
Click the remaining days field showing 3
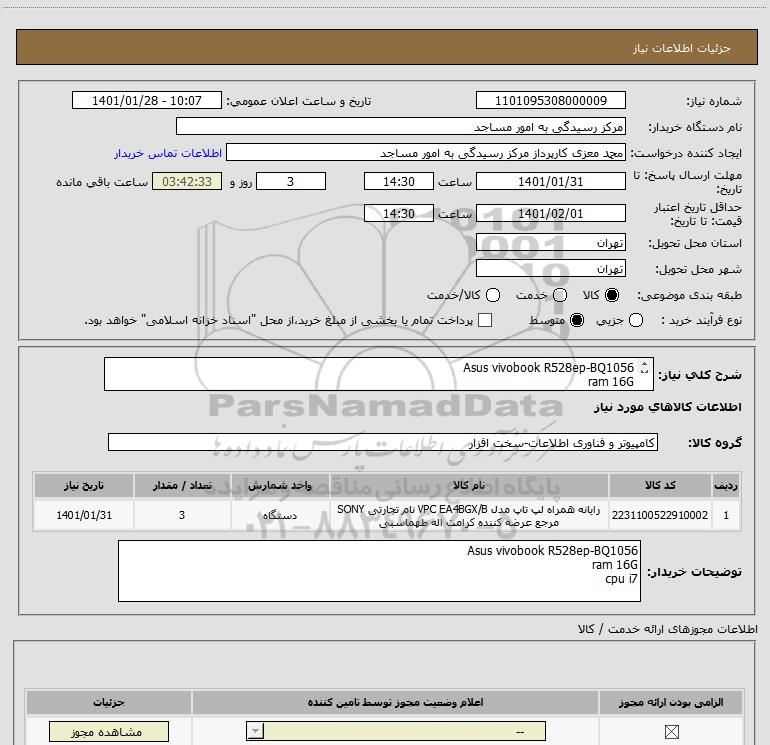pos(291,181)
